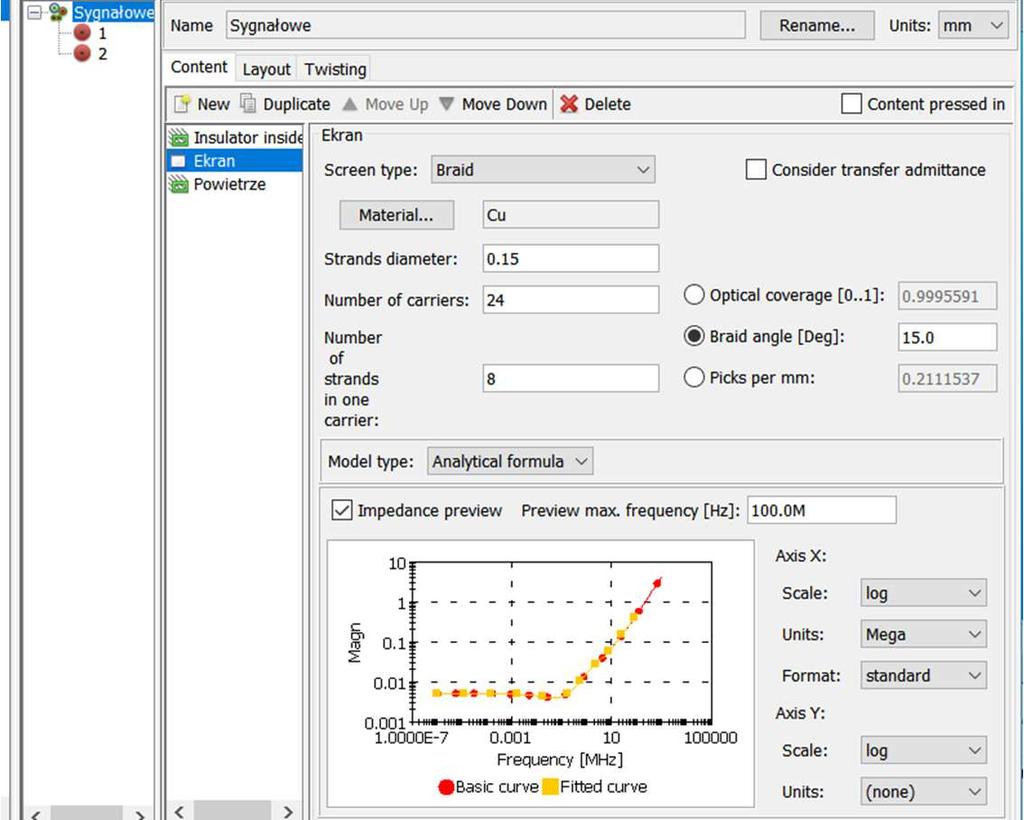Open the Units mm dropdown
The image size is (1024, 820).
click(973, 25)
